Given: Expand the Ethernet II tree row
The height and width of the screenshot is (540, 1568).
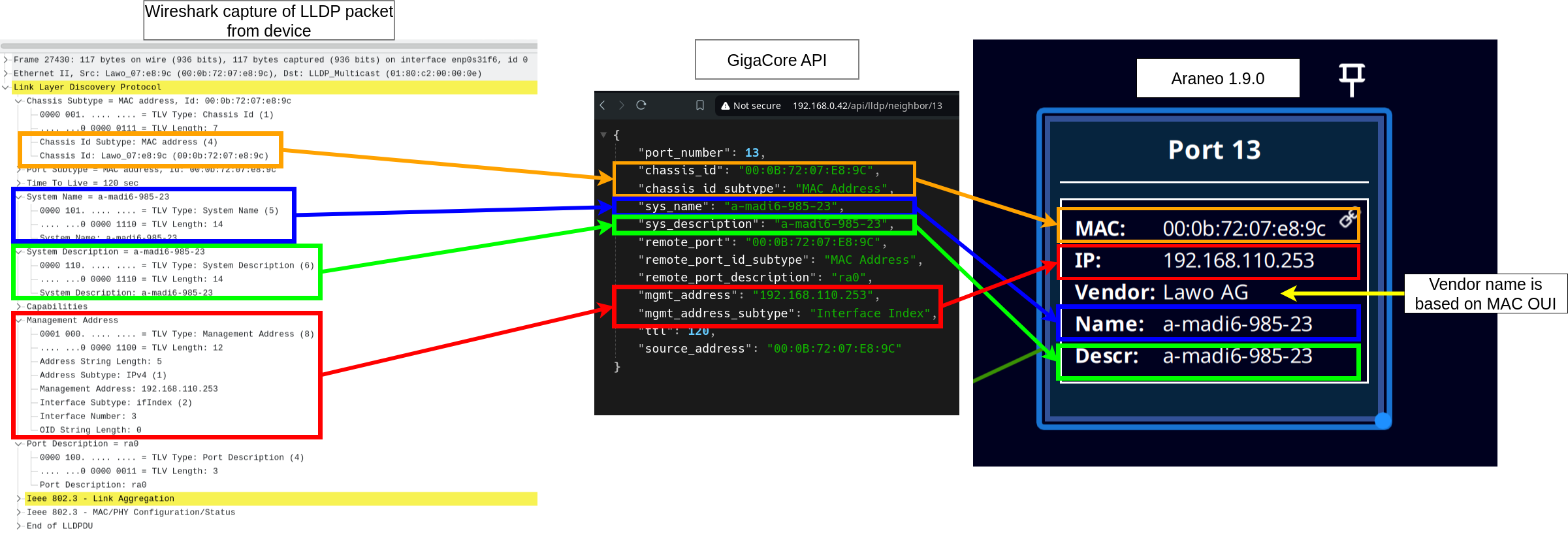Looking at the screenshot, I should [6, 73].
